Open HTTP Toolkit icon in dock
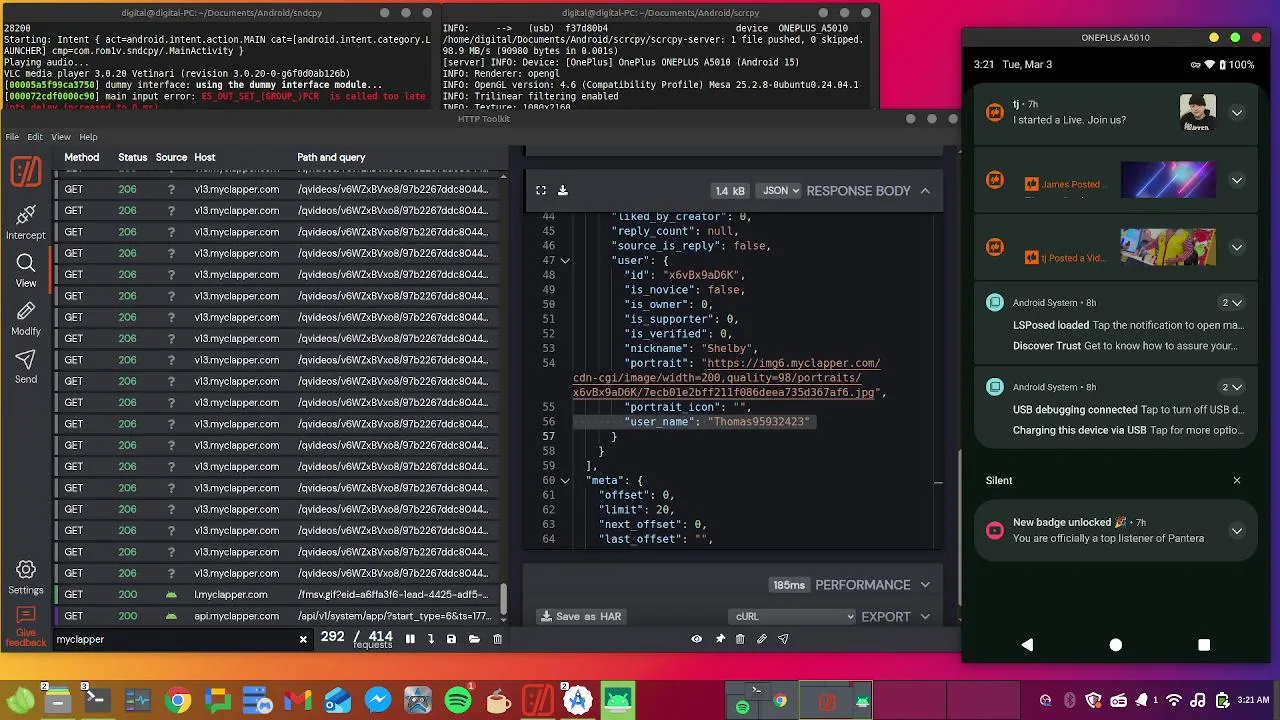The image size is (1280, 720). click(538, 701)
